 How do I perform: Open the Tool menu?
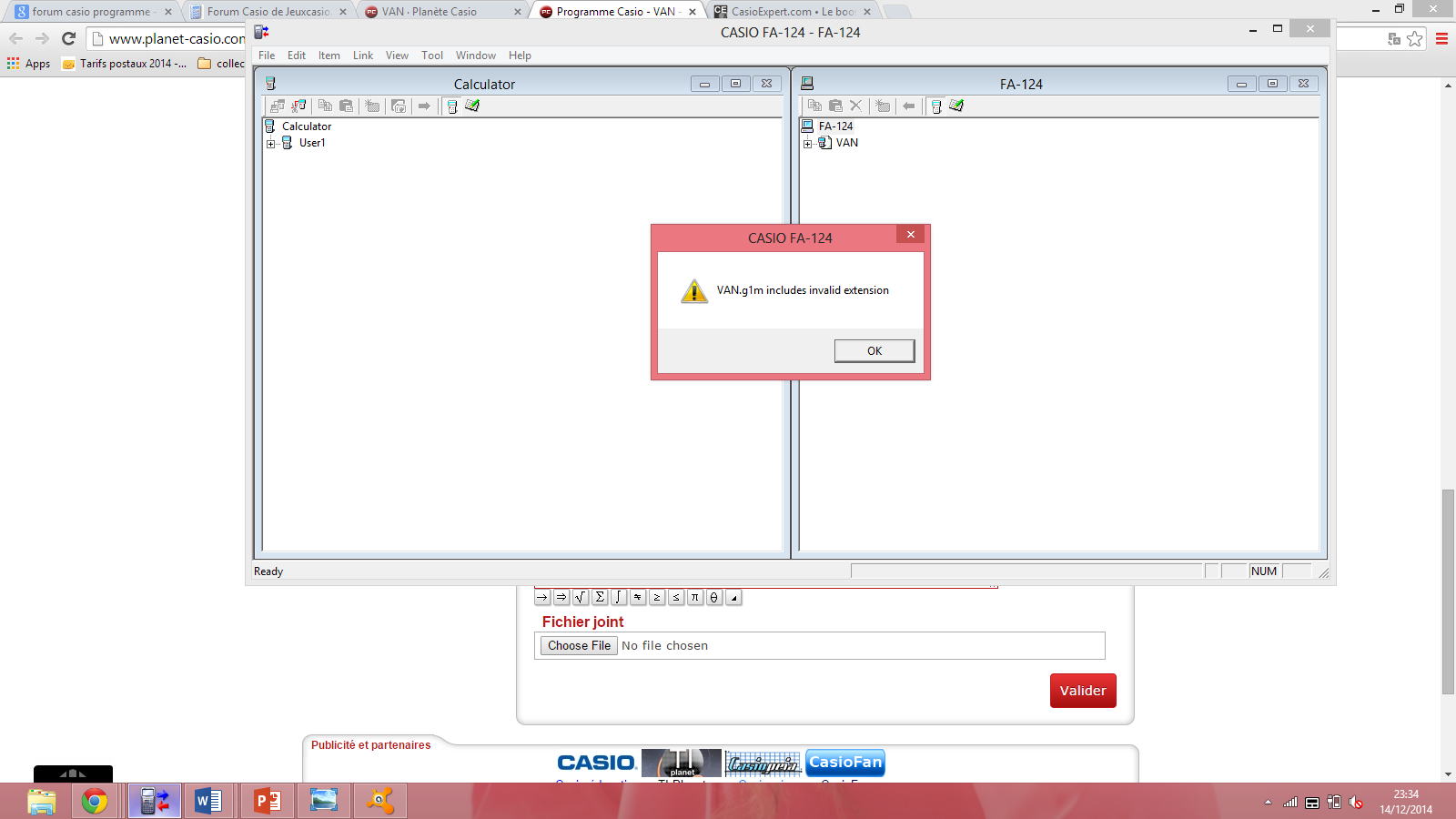pos(432,56)
